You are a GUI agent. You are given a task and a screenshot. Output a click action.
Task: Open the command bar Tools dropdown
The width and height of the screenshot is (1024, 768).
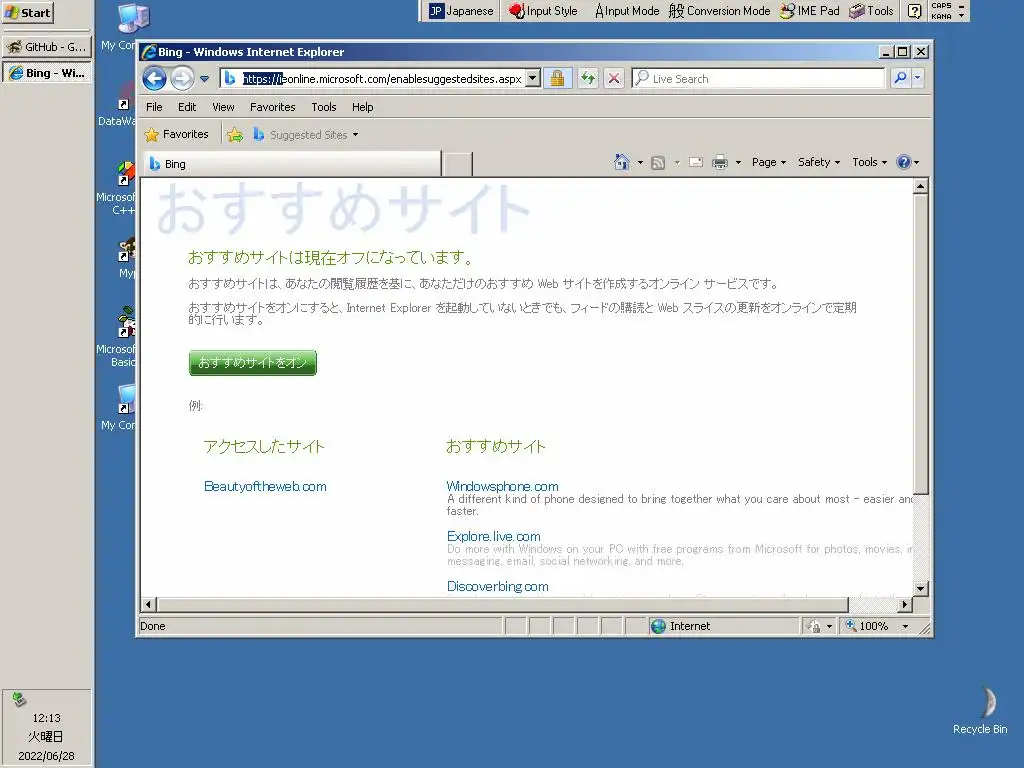point(869,162)
